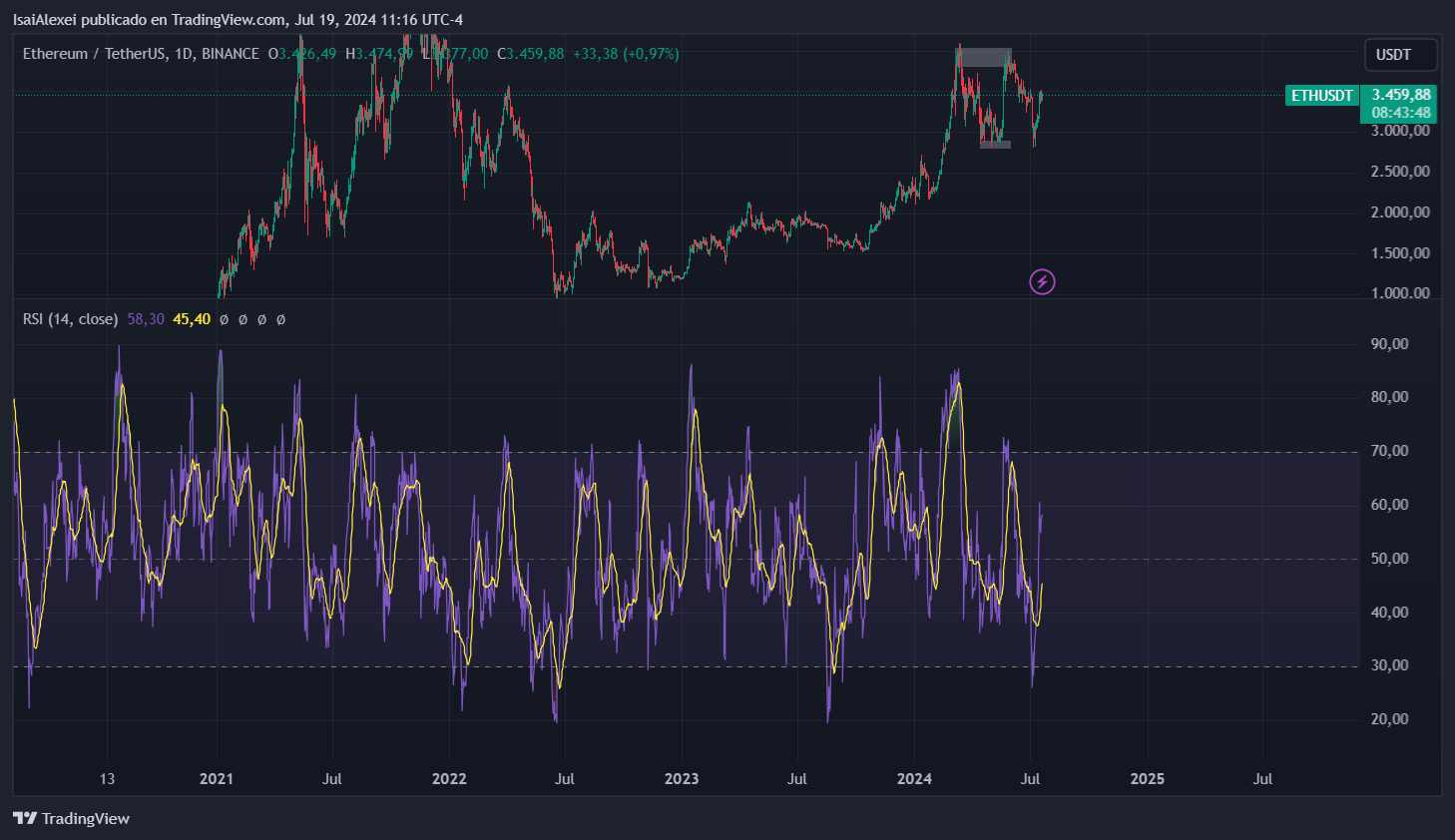Click the 20,00 RSI scale label
The image size is (1455, 840).
point(1390,719)
